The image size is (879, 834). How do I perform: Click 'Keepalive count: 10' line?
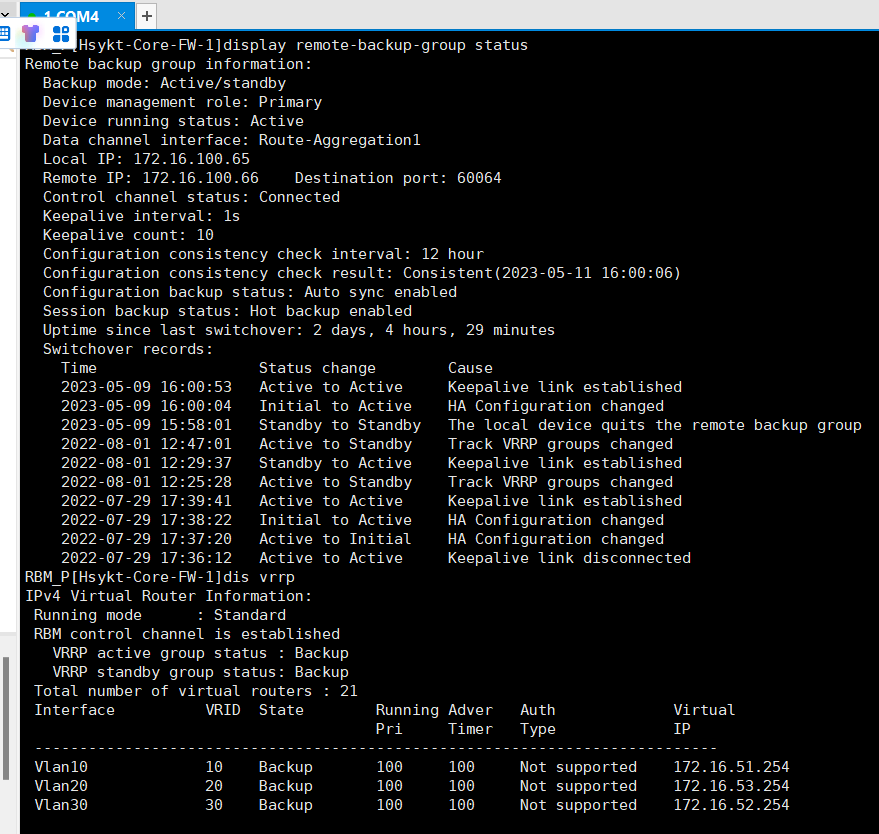click(128, 235)
